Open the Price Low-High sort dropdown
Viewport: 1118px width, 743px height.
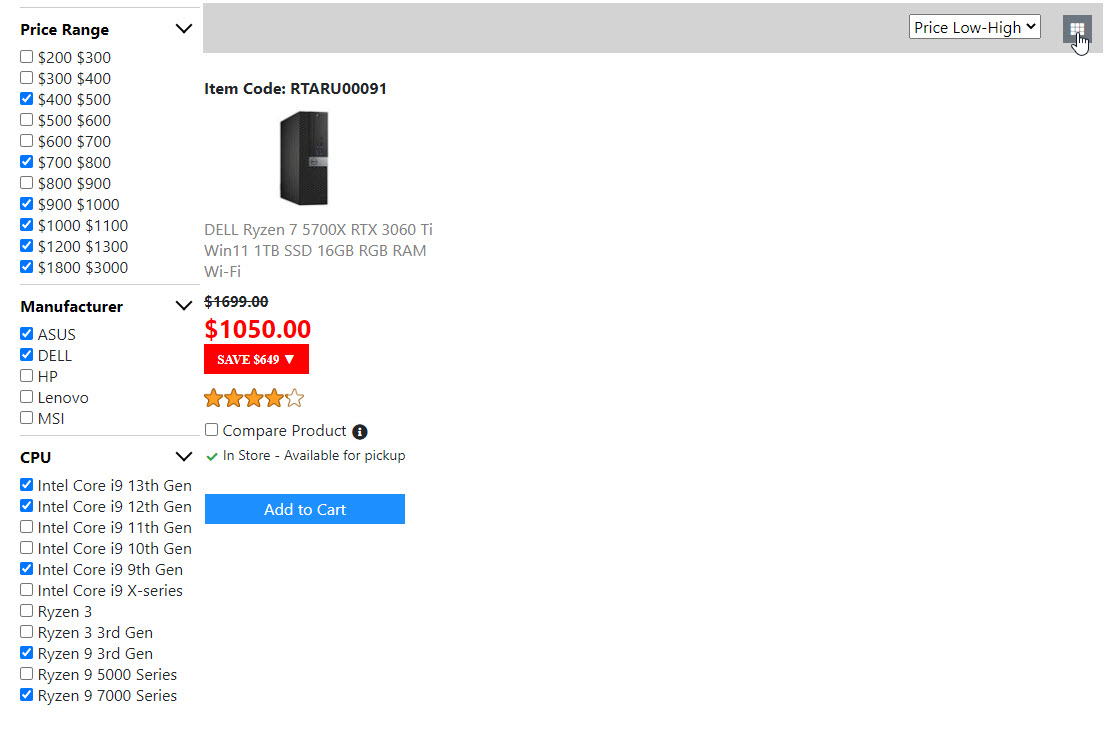click(x=974, y=28)
